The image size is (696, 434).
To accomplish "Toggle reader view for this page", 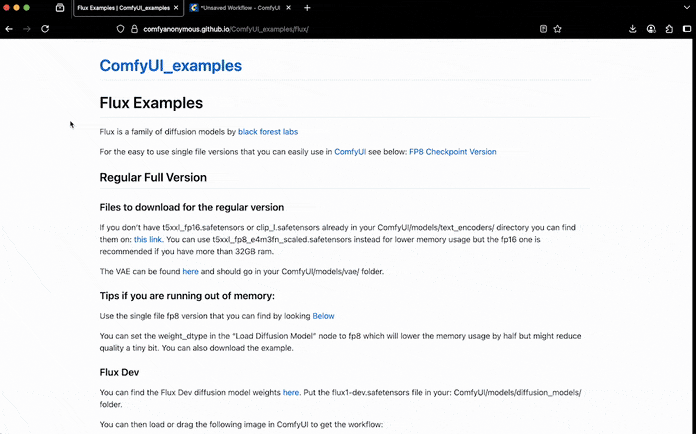I will 543,29.
